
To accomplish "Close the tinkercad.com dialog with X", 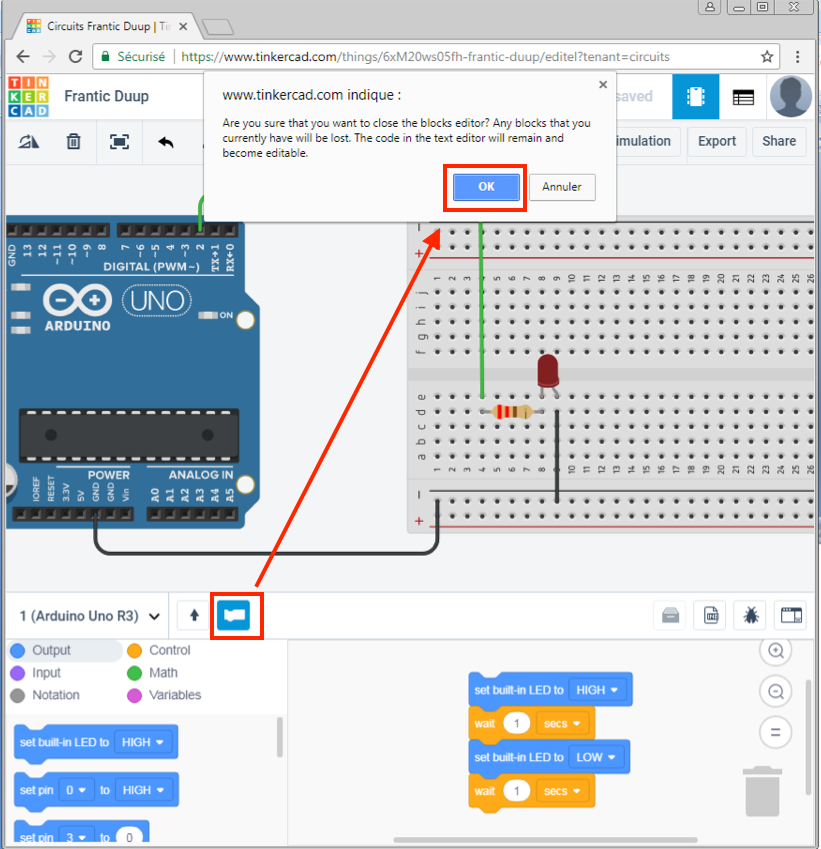I will tap(603, 84).
